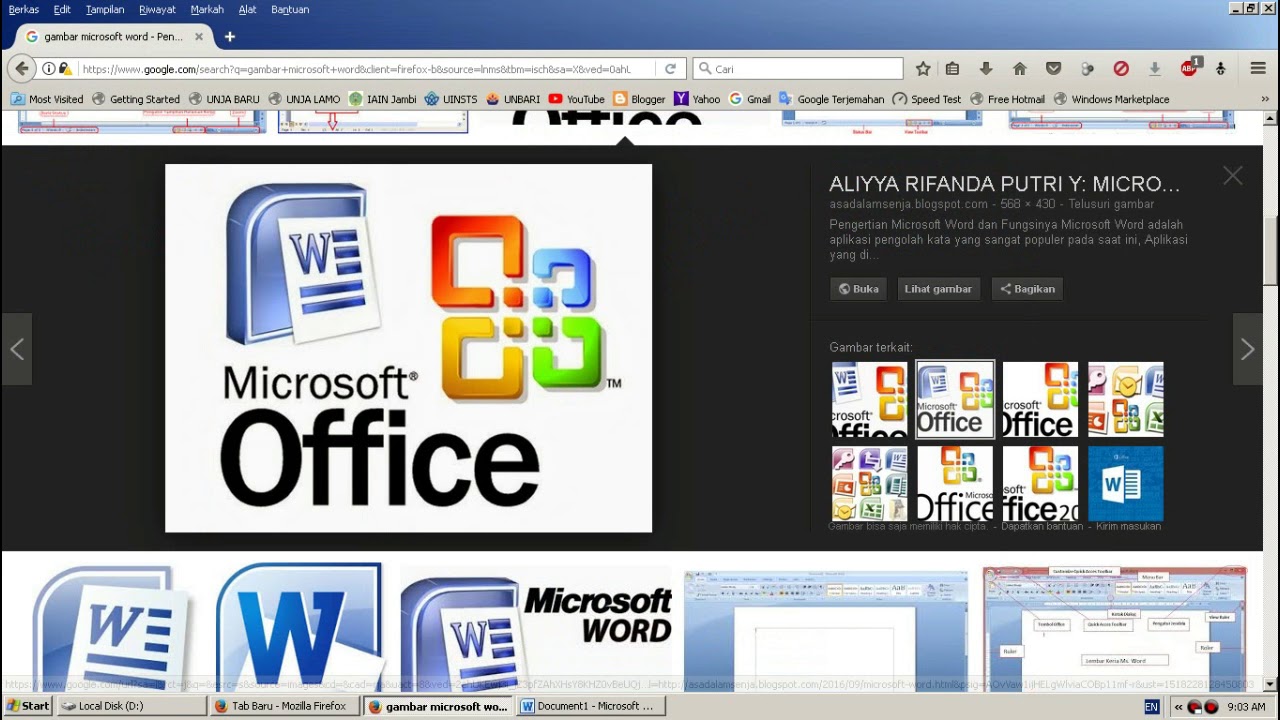Bookmark this page with the star icon
Image resolution: width=1280 pixels, height=720 pixels.
click(x=923, y=69)
